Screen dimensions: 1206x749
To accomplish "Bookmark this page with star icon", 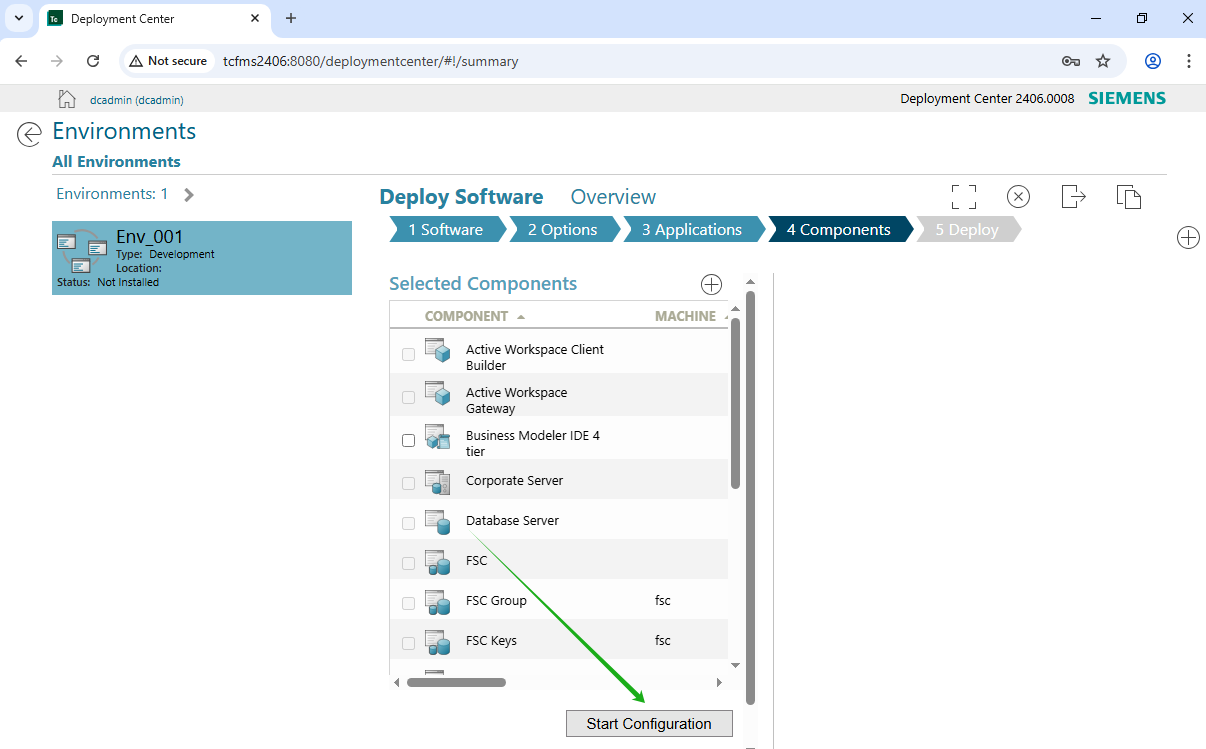I will [x=1103, y=61].
